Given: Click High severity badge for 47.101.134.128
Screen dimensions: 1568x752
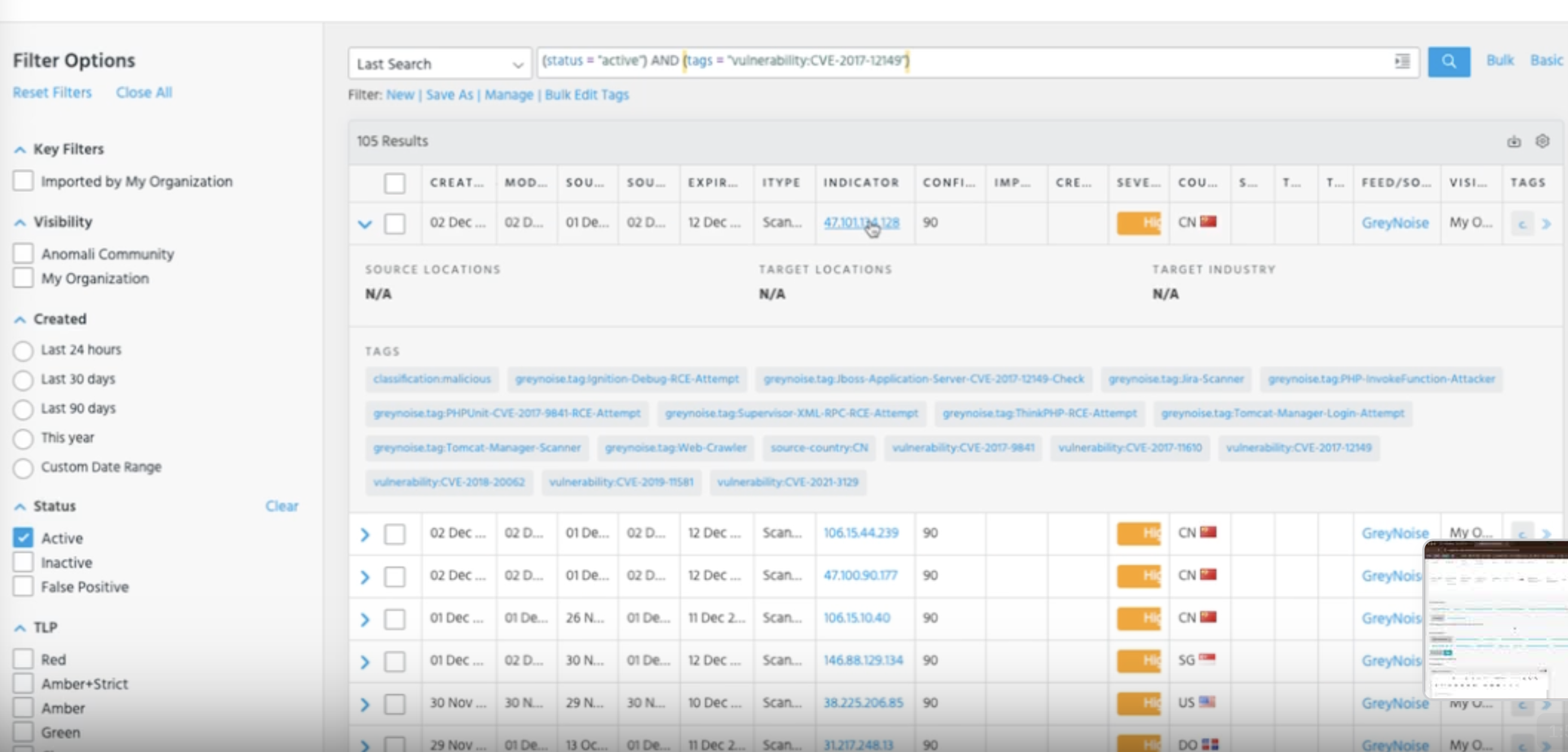Looking at the screenshot, I should pyautogui.click(x=1138, y=224).
